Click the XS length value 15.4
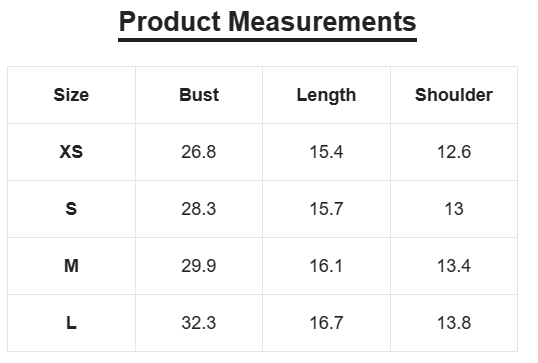Viewport: 538px width, 363px height. (x=326, y=152)
